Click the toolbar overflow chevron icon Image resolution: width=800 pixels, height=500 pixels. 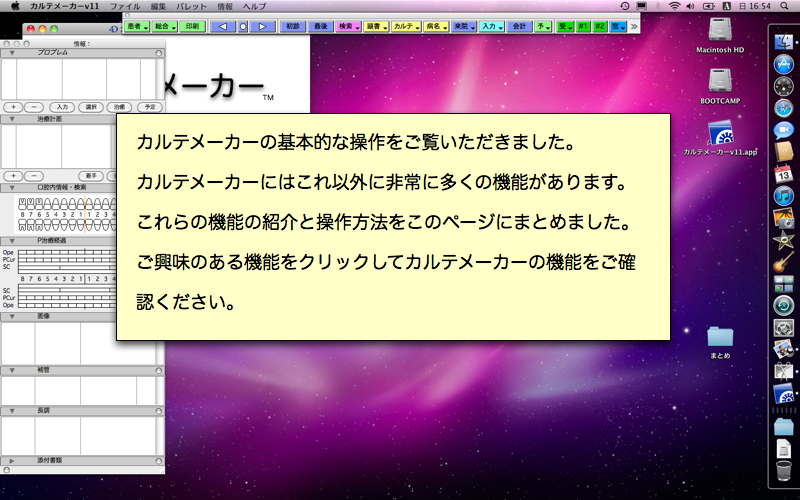[633, 26]
